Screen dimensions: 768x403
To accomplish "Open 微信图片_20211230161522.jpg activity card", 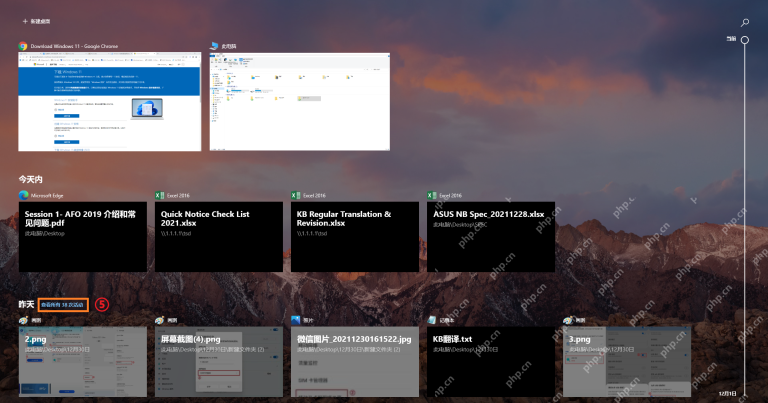I will coord(355,362).
